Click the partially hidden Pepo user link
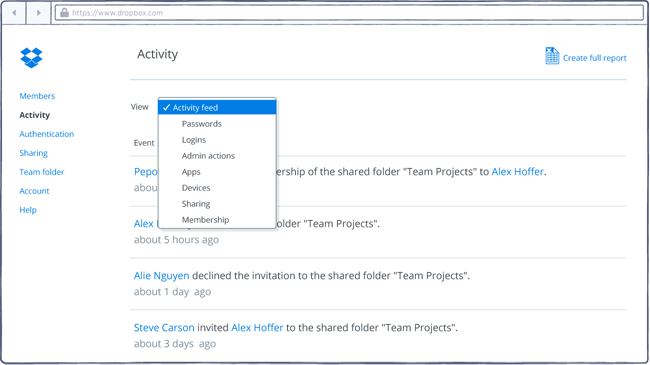Image resolution: width=650 pixels, height=365 pixels. click(x=146, y=172)
